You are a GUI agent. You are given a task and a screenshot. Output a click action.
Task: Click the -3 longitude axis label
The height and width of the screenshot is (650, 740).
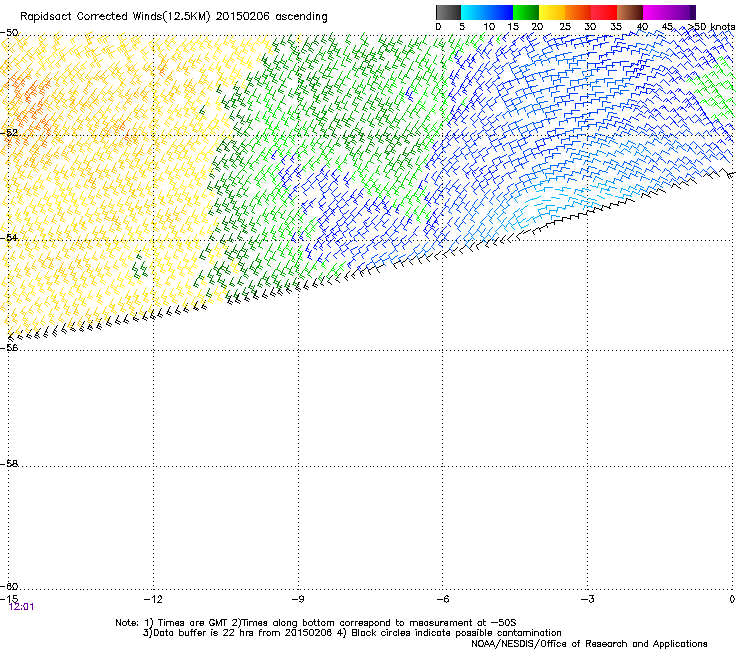(x=587, y=599)
